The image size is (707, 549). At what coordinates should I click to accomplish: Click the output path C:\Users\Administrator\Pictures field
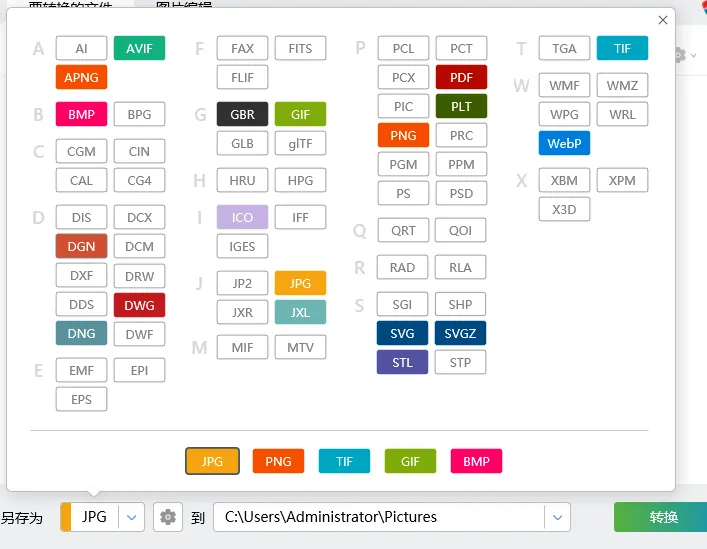(x=380, y=517)
